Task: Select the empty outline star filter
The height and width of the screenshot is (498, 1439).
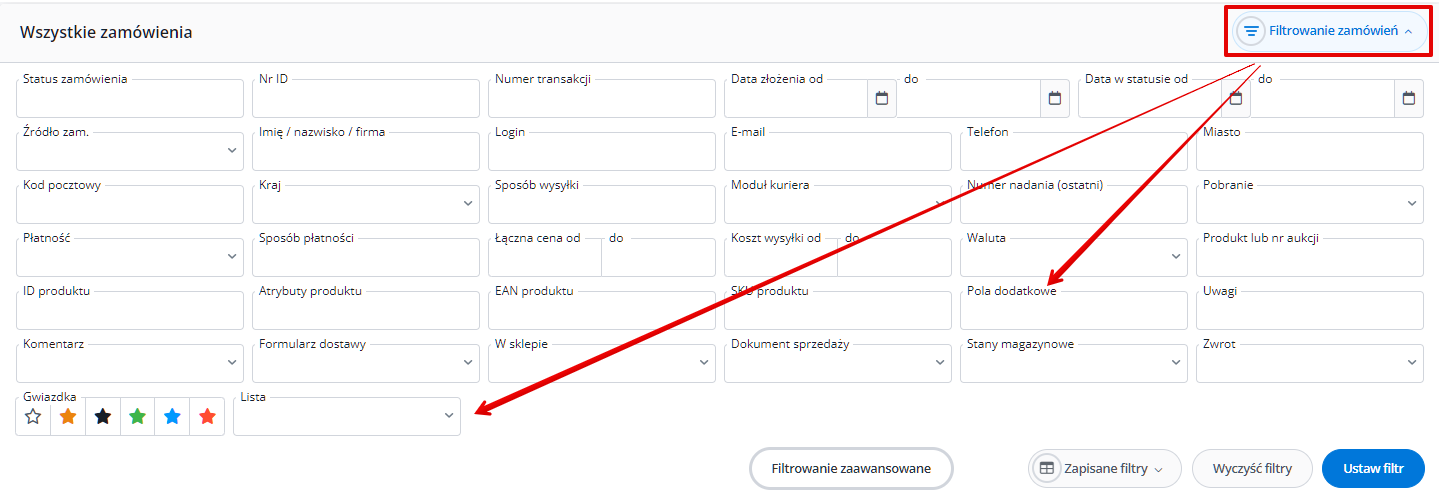Action: coord(33,417)
